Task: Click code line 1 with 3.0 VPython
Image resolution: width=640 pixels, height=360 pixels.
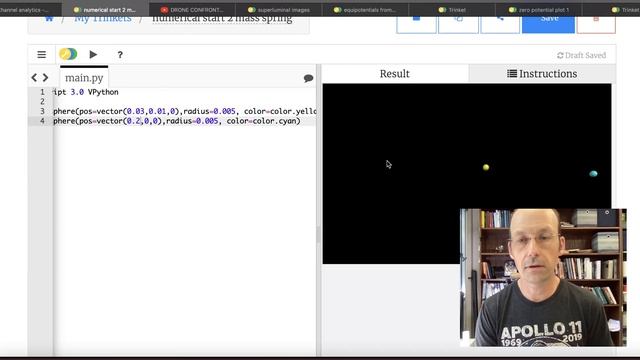Action: (184, 92)
